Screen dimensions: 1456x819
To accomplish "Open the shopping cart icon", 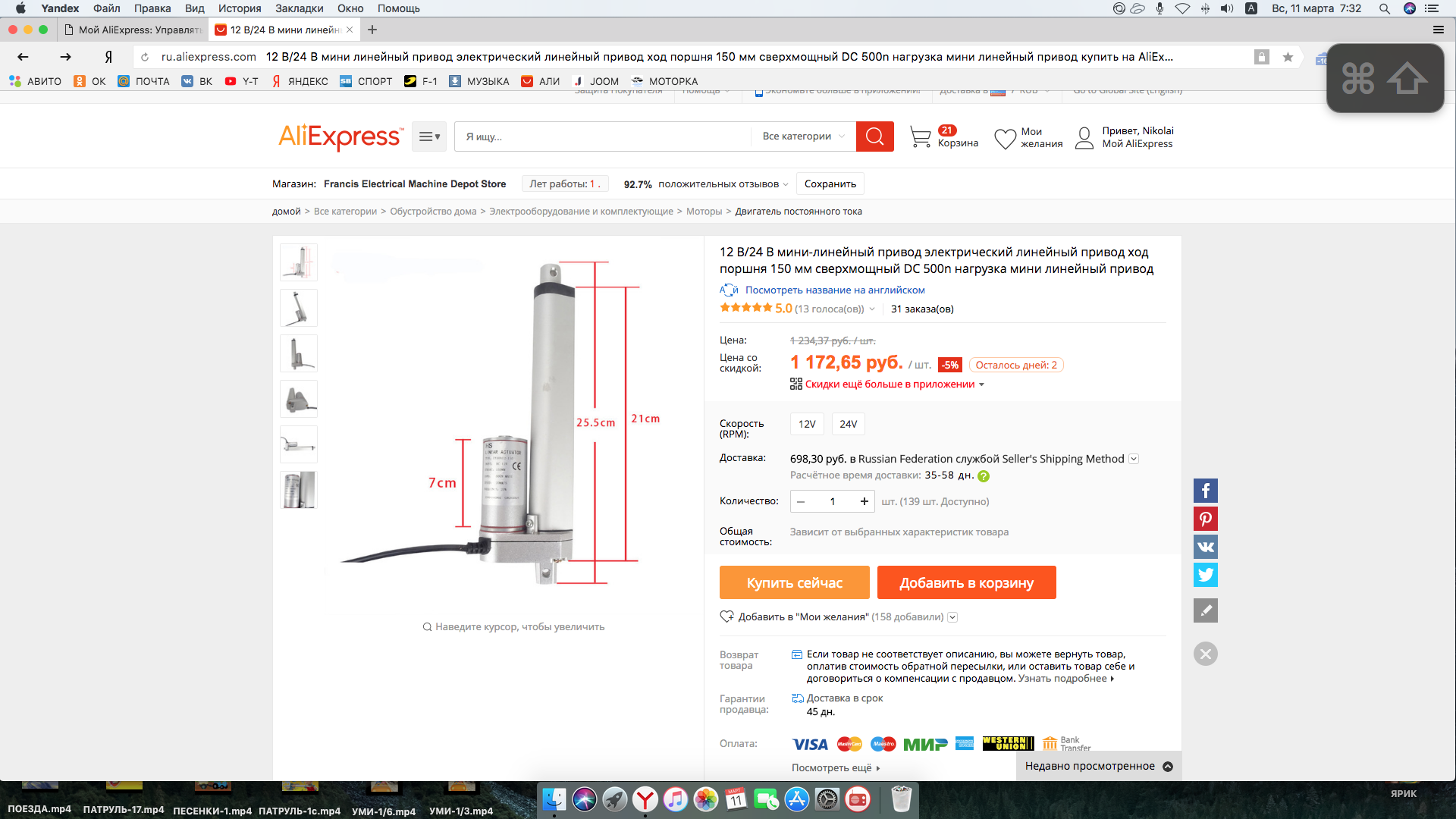I will pyautogui.click(x=920, y=137).
